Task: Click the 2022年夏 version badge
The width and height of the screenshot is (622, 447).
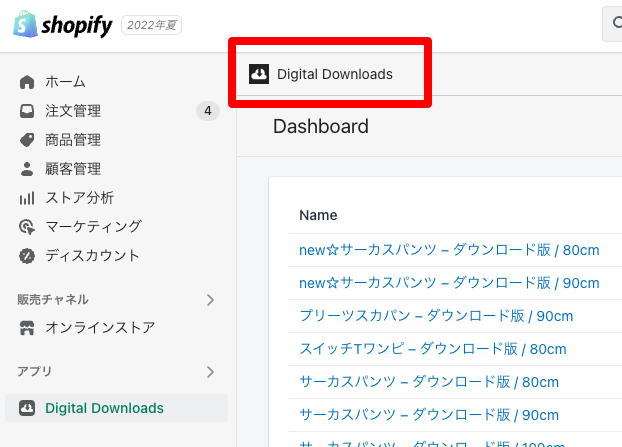Action: [152, 25]
